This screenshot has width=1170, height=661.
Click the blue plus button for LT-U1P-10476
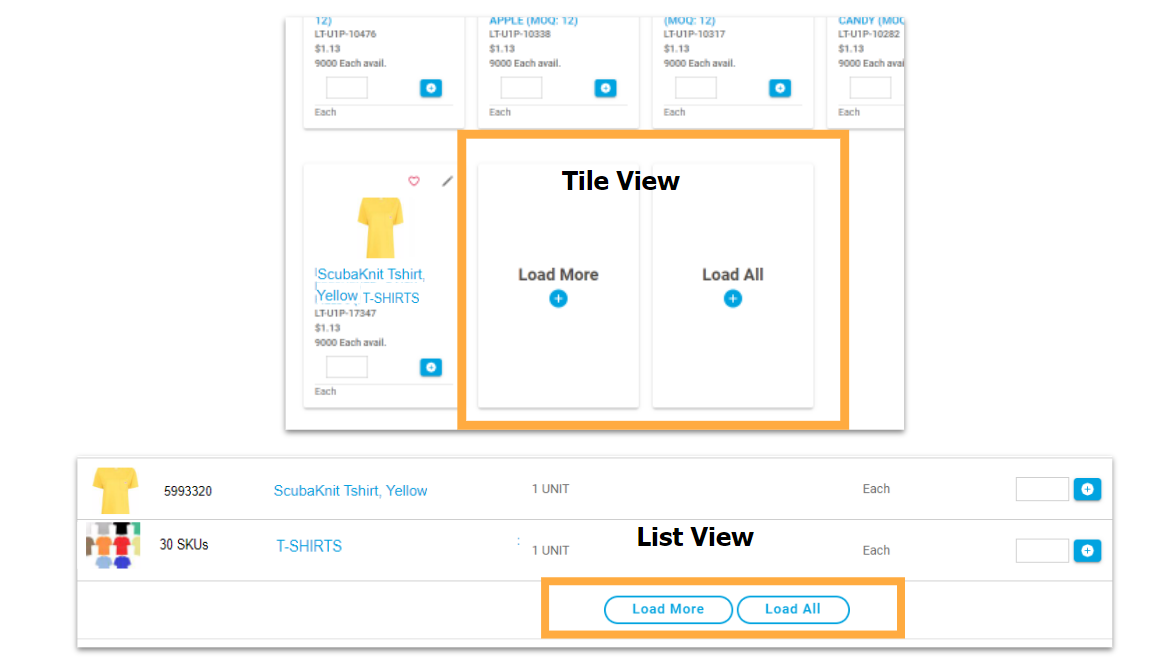(x=431, y=88)
